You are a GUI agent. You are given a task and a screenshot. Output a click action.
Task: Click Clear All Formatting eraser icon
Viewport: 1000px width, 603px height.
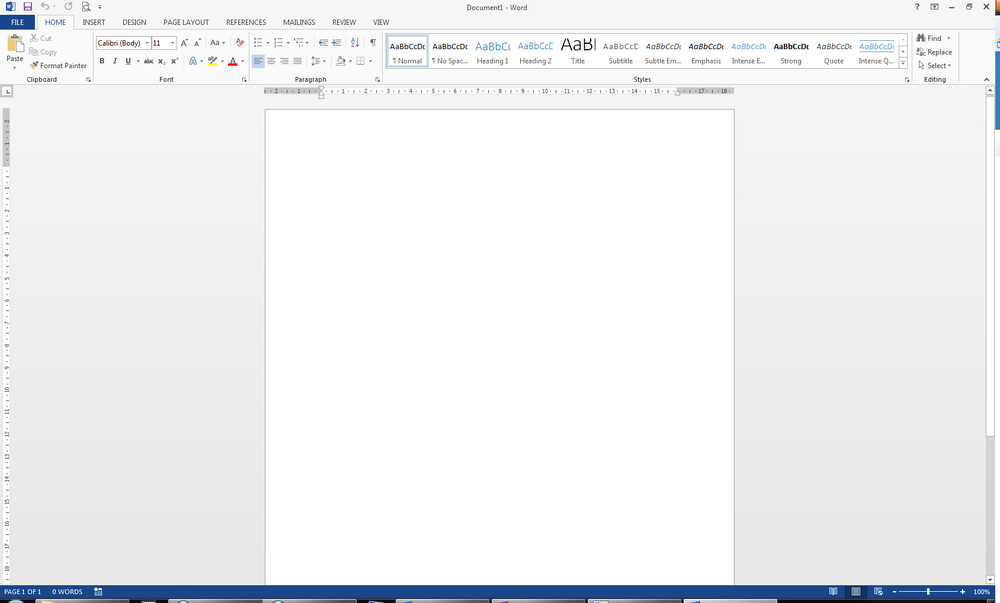point(240,43)
